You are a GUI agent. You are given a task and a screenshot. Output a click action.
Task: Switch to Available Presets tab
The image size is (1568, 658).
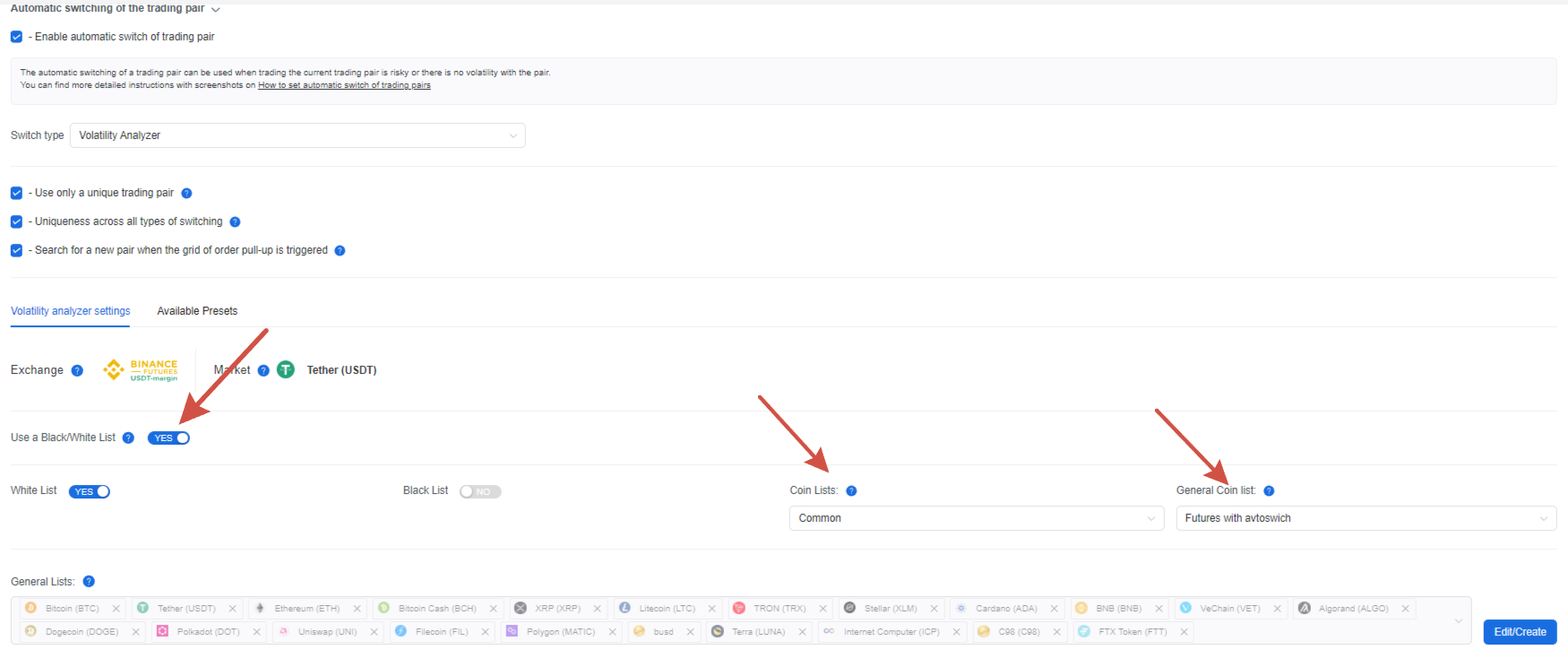pyautogui.click(x=197, y=311)
